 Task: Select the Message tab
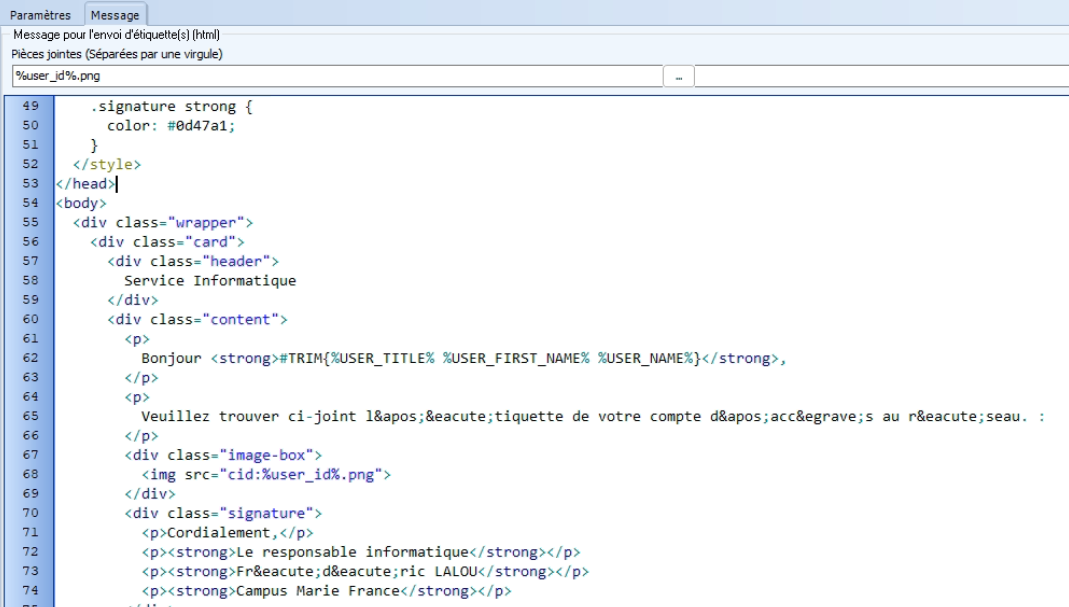click(x=115, y=15)
